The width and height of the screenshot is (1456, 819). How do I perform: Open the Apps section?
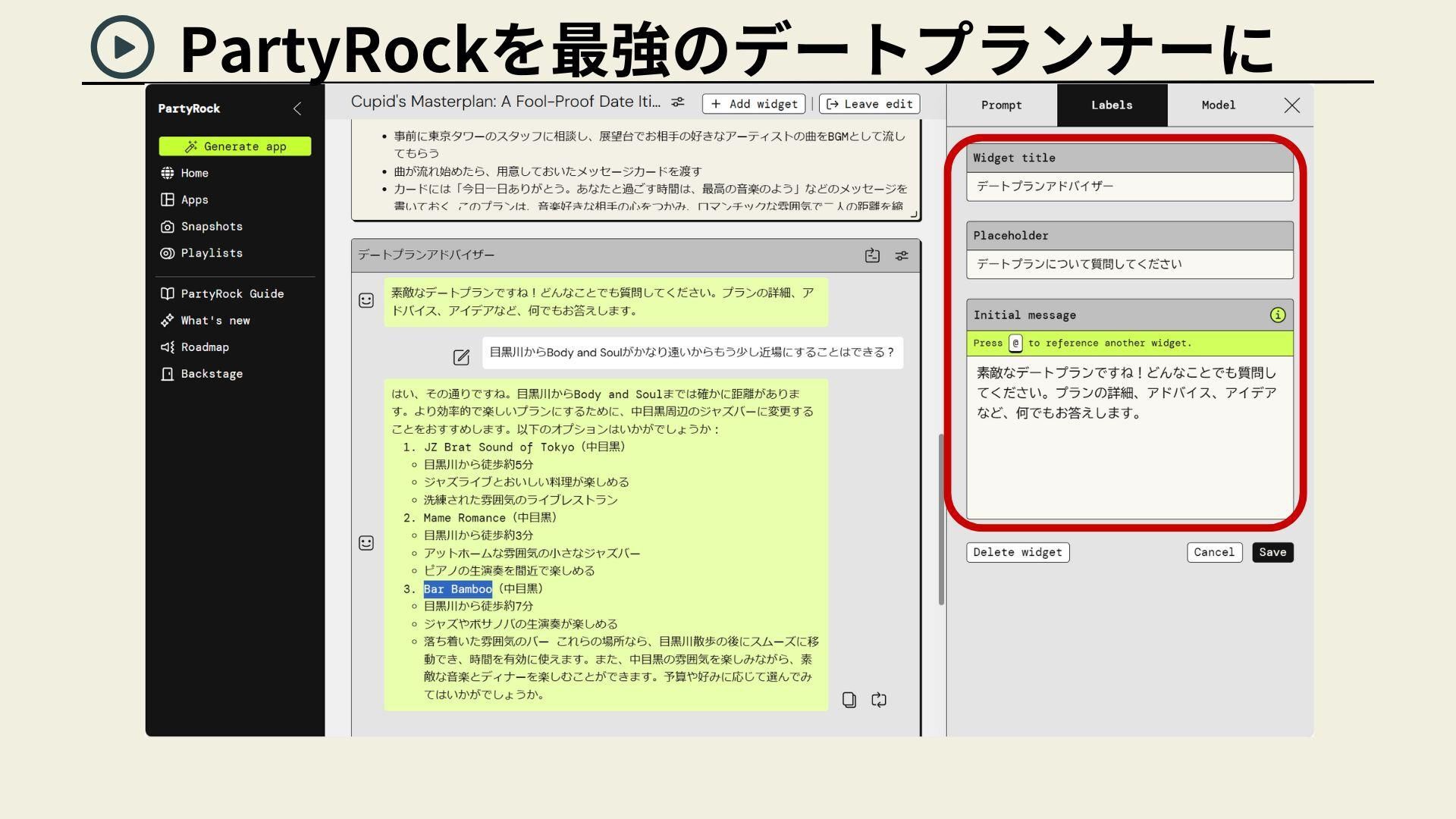pyautogui.click(x=194, y=199)
